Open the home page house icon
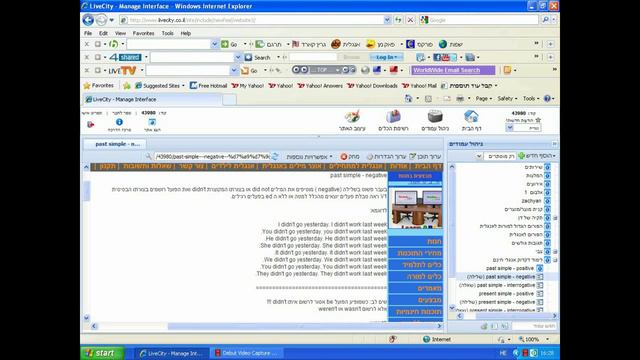This screenshot has width=640, height=360. click(x=471, y=117)
